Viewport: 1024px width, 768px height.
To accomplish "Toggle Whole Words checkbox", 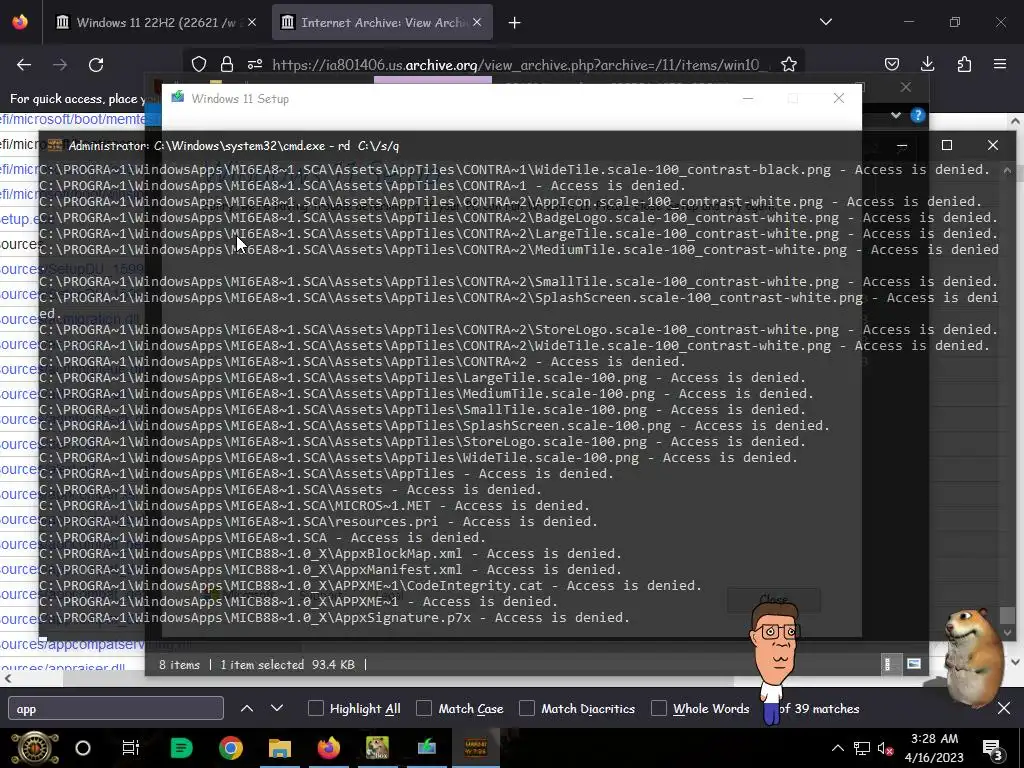I will click(658, 709).
